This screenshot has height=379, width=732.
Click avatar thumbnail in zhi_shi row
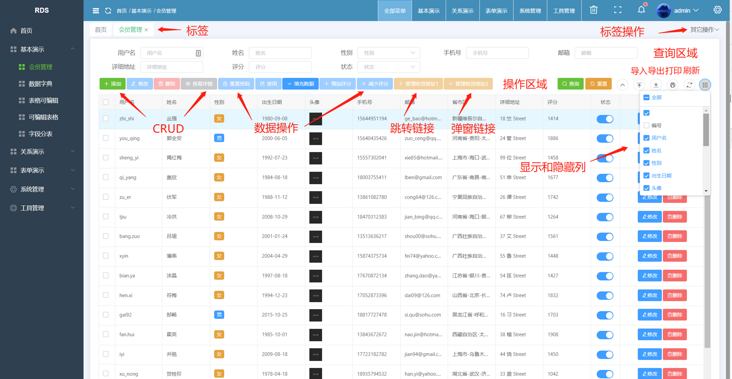315,119
